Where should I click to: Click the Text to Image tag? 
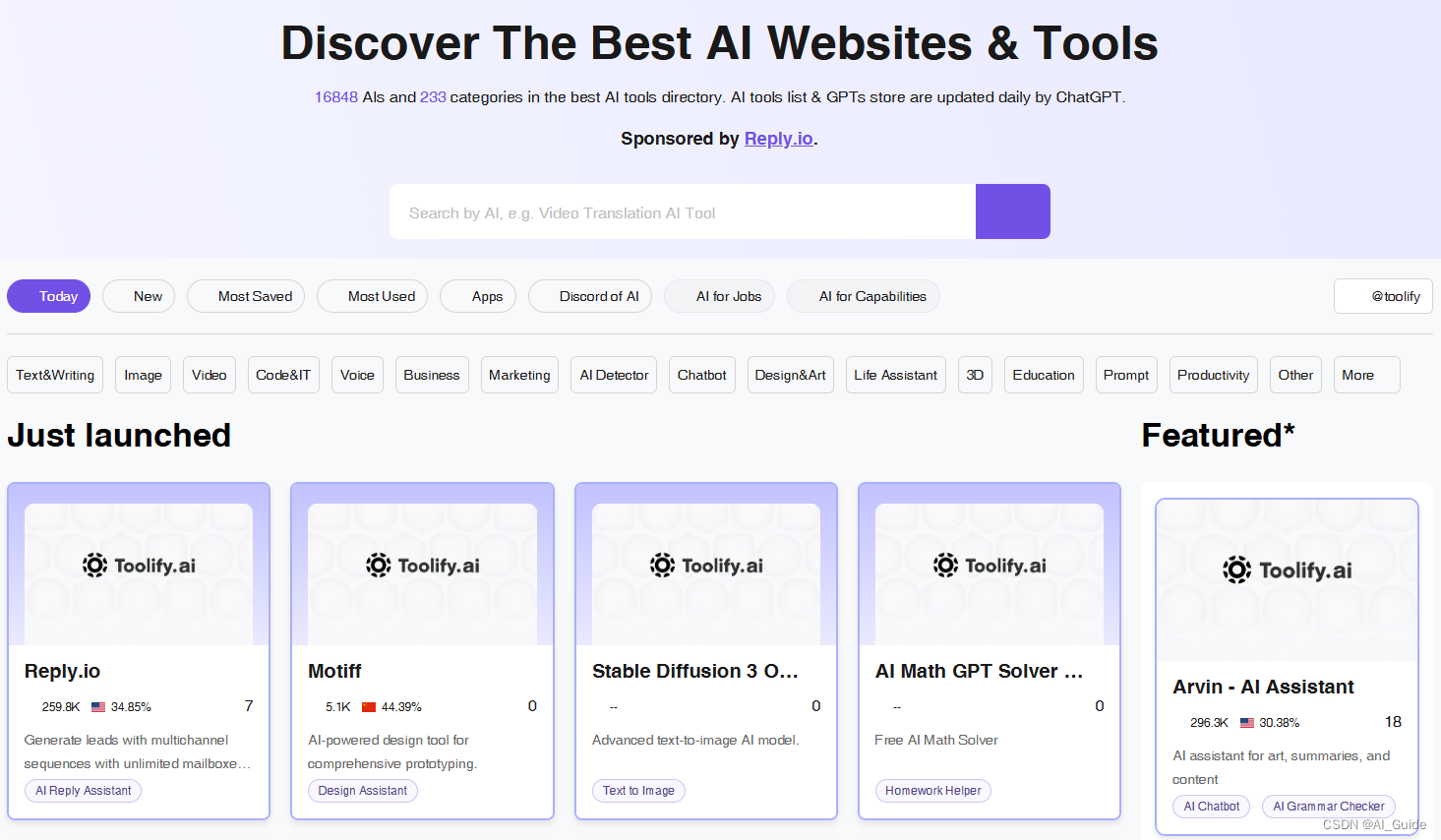point(638,791)
